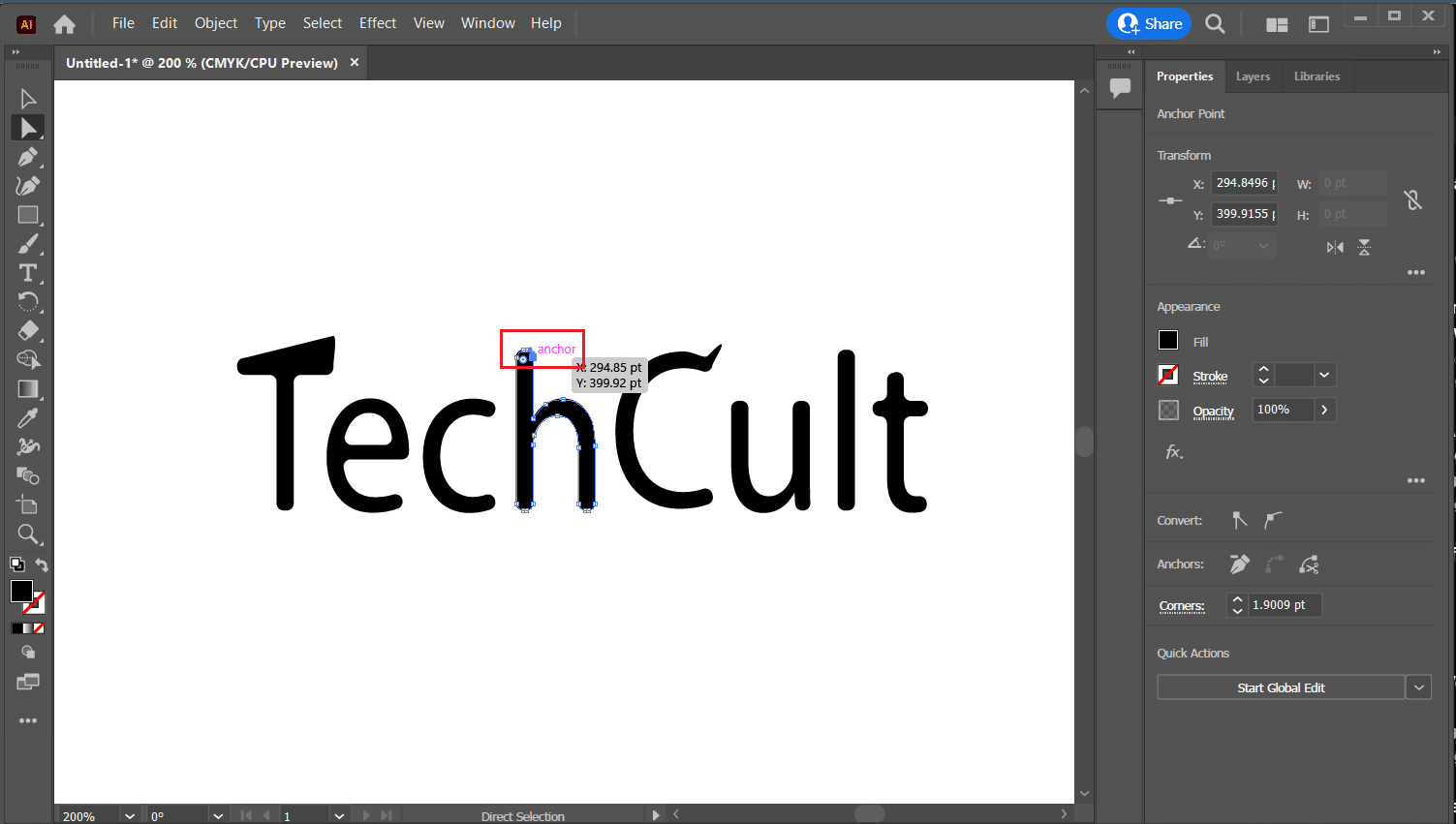Screen dimensions: 1456x824
Task: Cut path at selected anchor points
Action: coord(1310,564)
